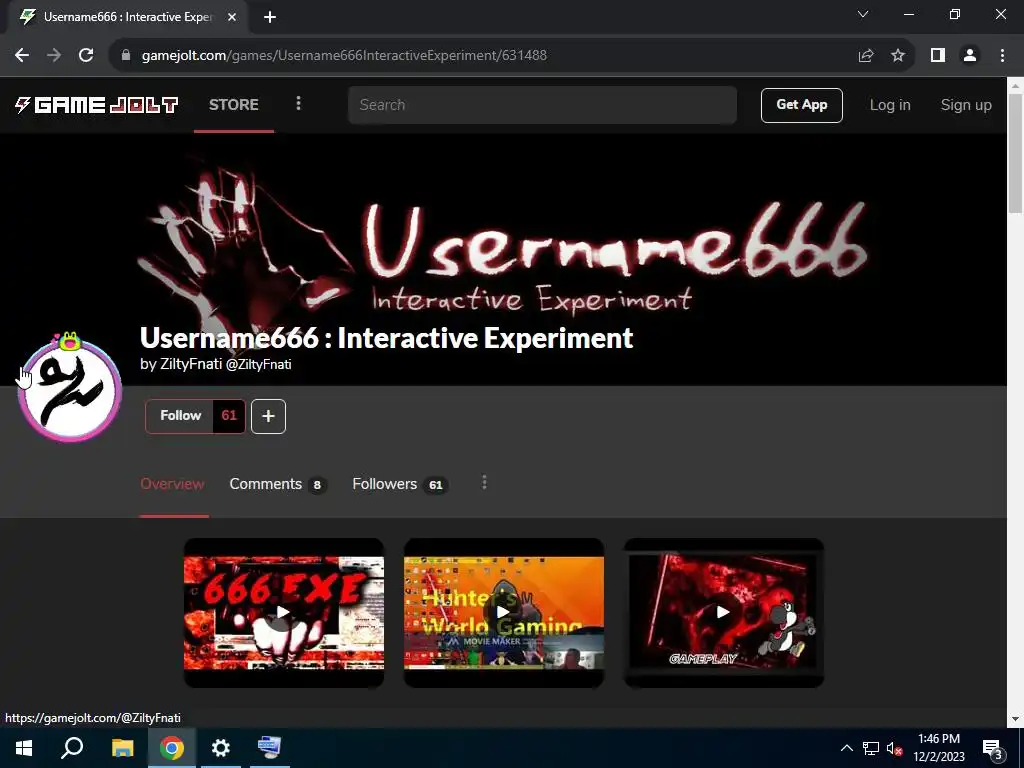Open the navbar more-options menu
1024x768 pixels.
coord(298,103)
